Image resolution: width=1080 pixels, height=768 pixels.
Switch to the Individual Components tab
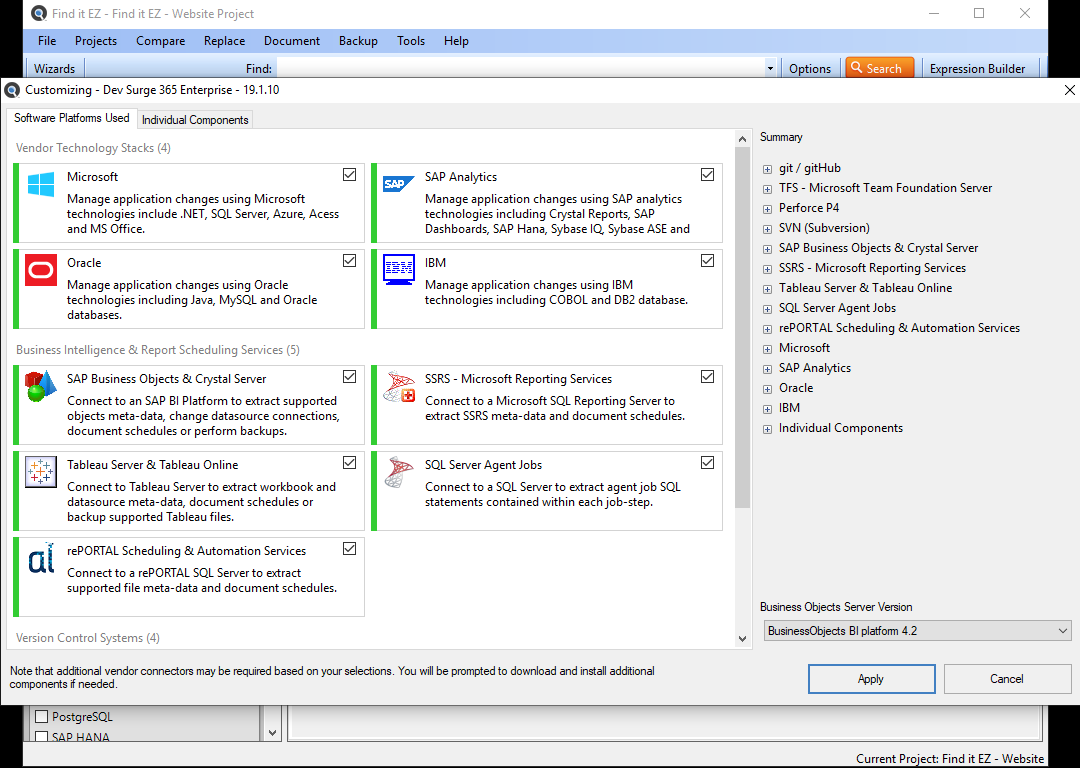click(195, 120)
